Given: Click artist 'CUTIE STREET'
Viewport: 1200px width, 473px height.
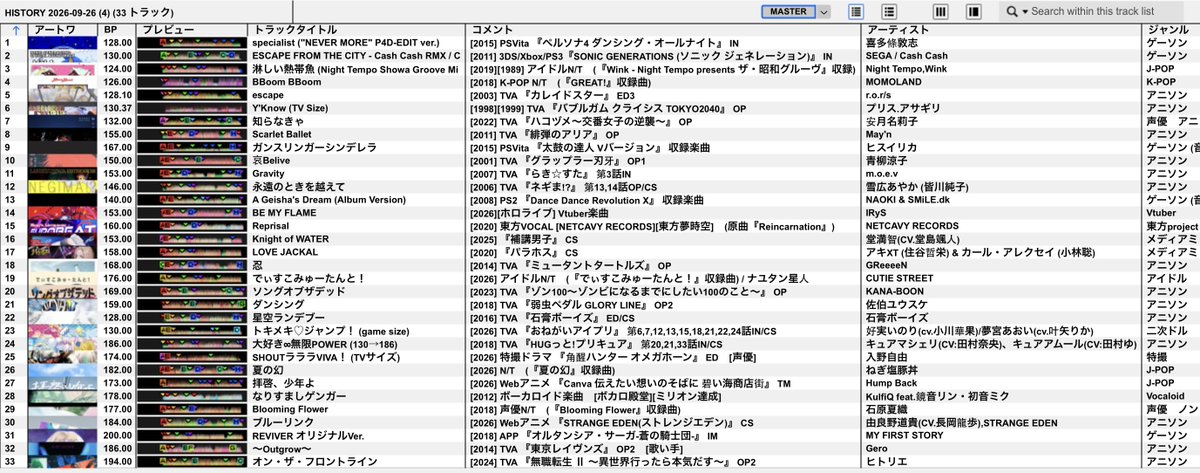Looking at the screenshot, I should point(899,278).
